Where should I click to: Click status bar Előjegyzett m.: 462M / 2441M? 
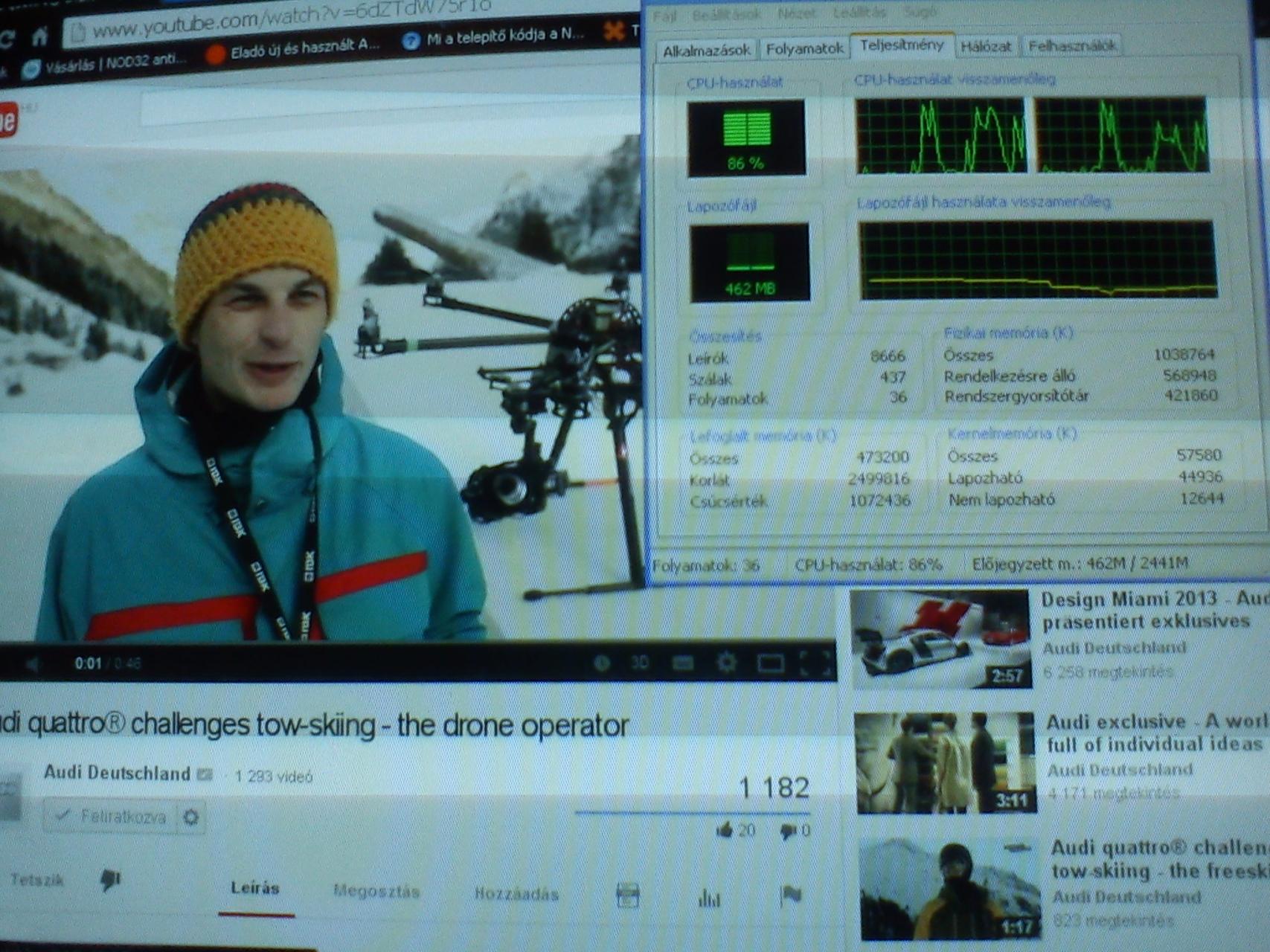tap(1080, 564)
